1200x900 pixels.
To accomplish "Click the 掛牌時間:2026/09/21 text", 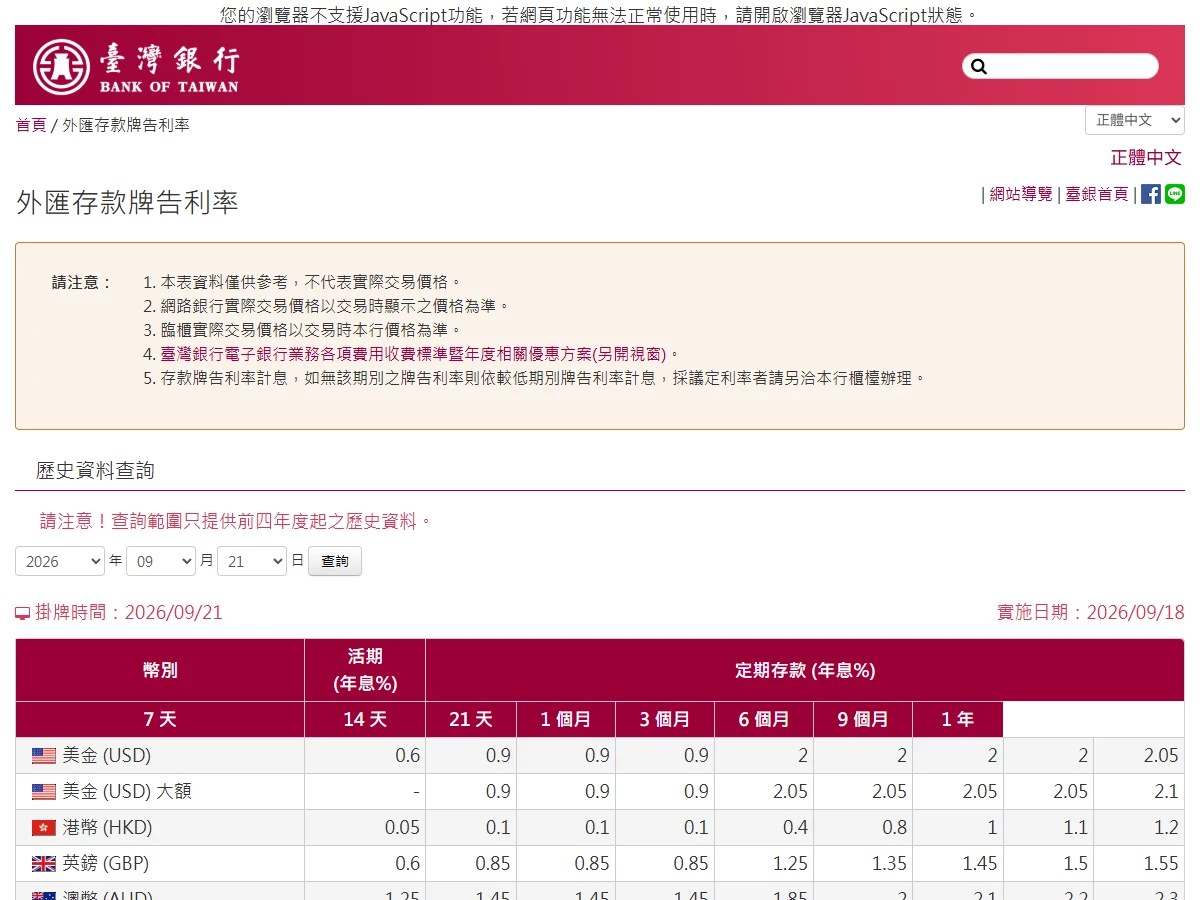I will (129, 612).
